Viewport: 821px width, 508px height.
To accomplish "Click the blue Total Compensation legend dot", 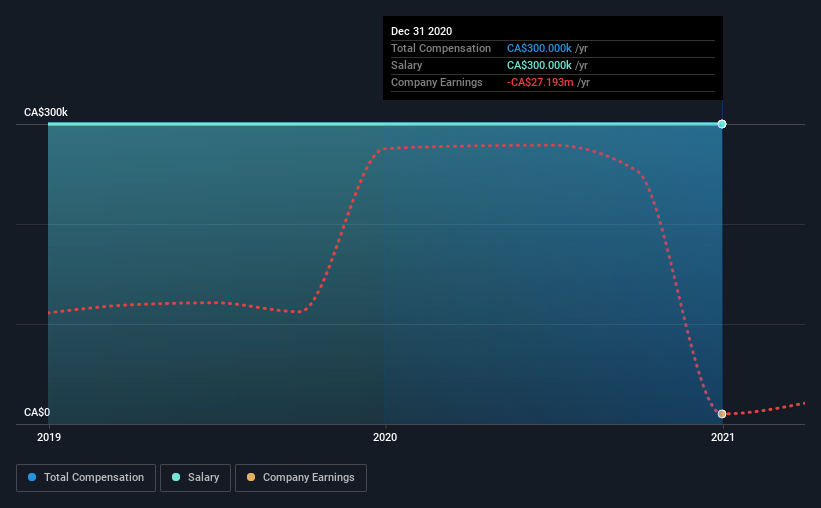I will click(32, 477).
